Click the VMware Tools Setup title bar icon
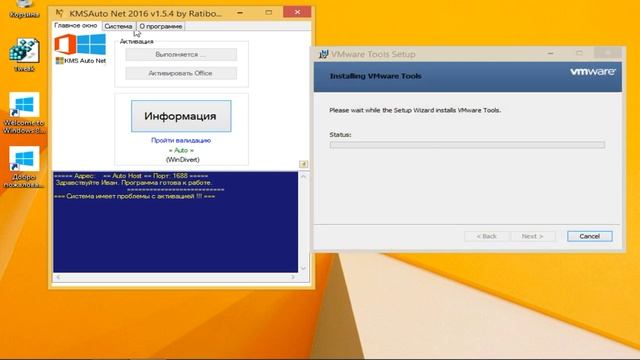 (323, 54)
